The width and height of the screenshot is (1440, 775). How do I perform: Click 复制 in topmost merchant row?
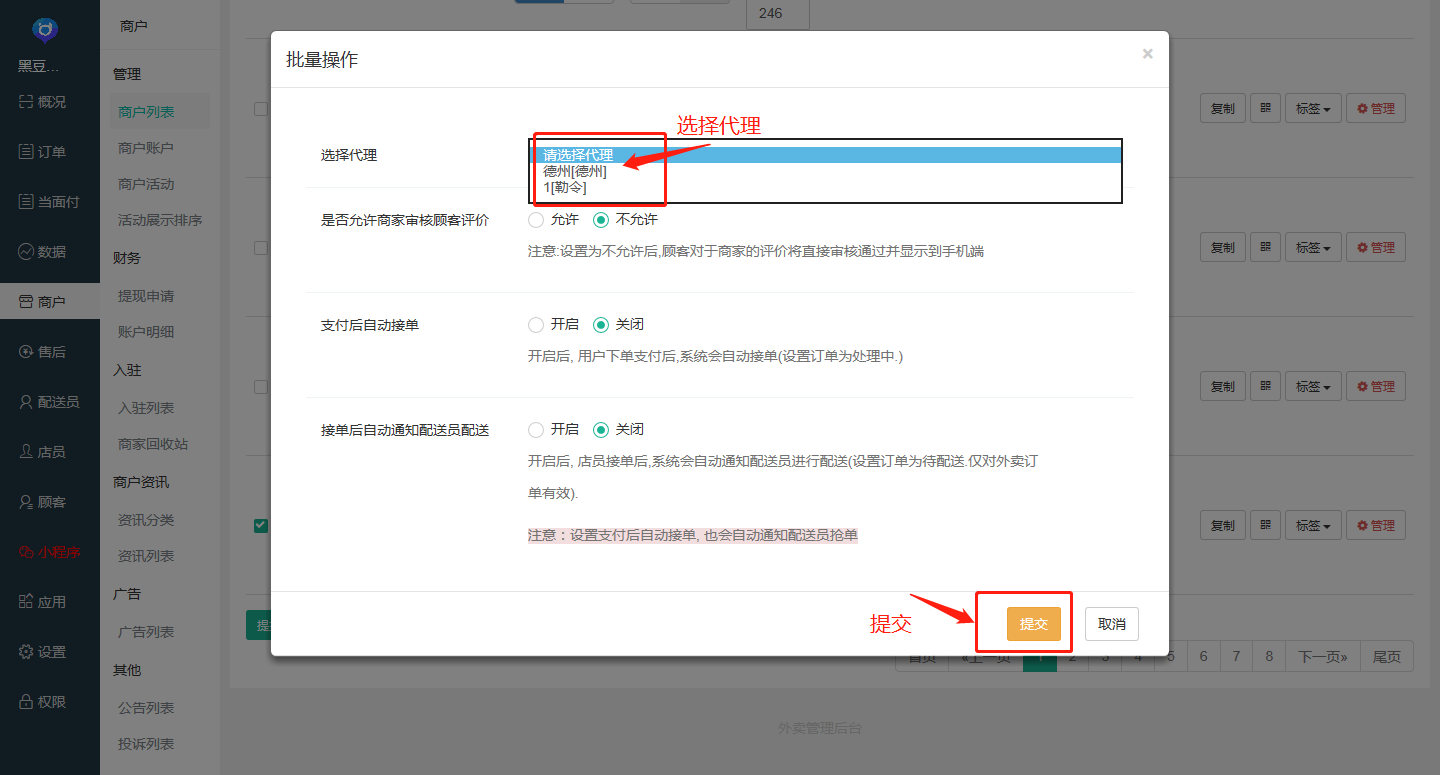coord(1222,108)
